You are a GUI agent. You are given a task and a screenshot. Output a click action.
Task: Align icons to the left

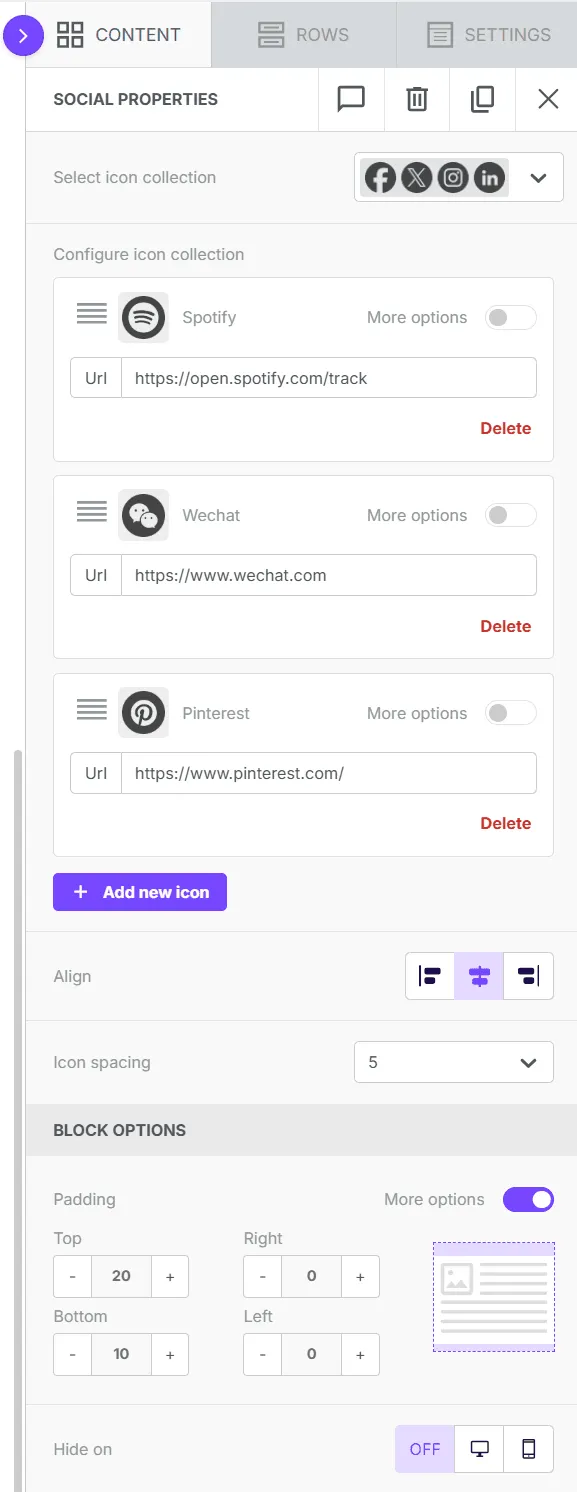(x=430, y=976)
